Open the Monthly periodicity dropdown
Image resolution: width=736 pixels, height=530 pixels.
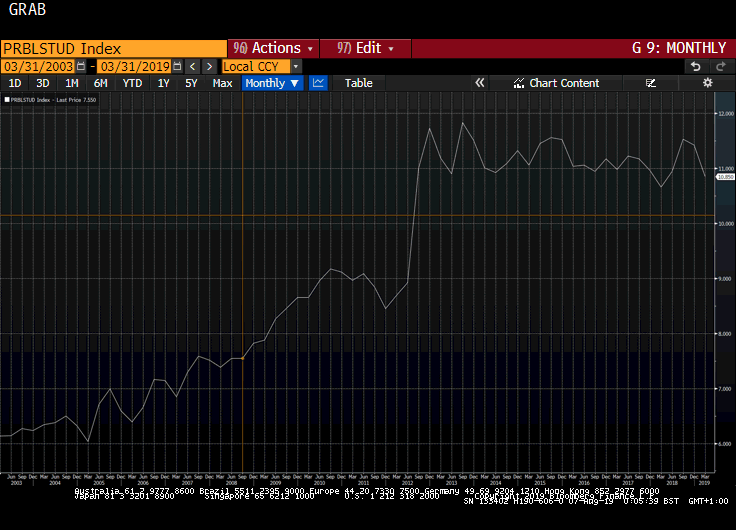(272, 83)
